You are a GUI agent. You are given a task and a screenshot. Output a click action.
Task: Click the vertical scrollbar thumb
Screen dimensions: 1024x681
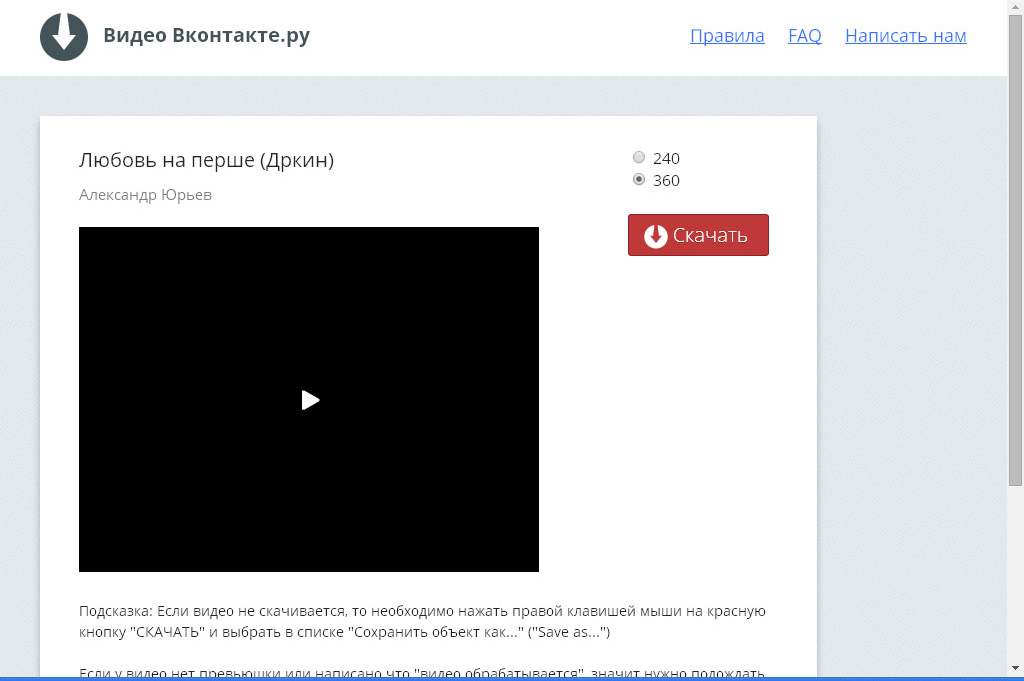coord(1015,250)
